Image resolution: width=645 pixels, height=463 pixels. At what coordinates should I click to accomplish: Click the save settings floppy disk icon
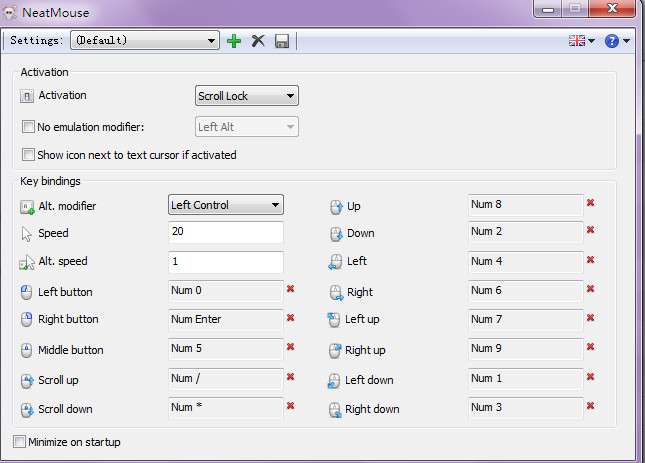[282, 41]
